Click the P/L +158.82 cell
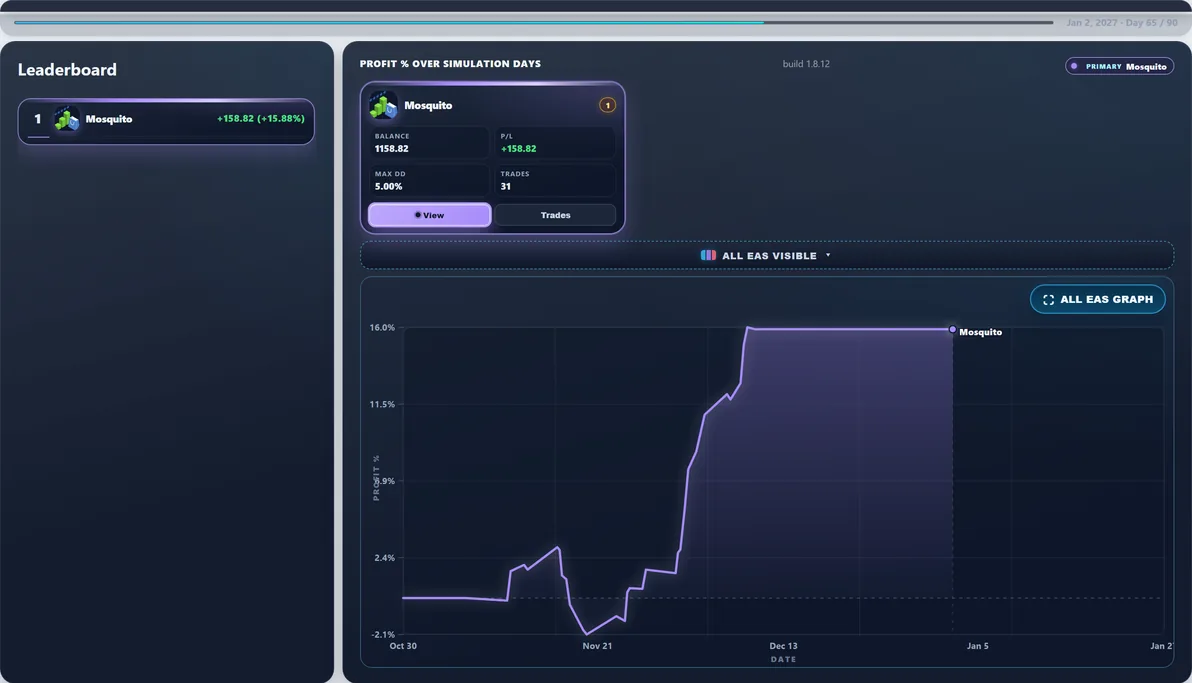This screenshot has width=1192, height=683. click(x=555, y=142)
